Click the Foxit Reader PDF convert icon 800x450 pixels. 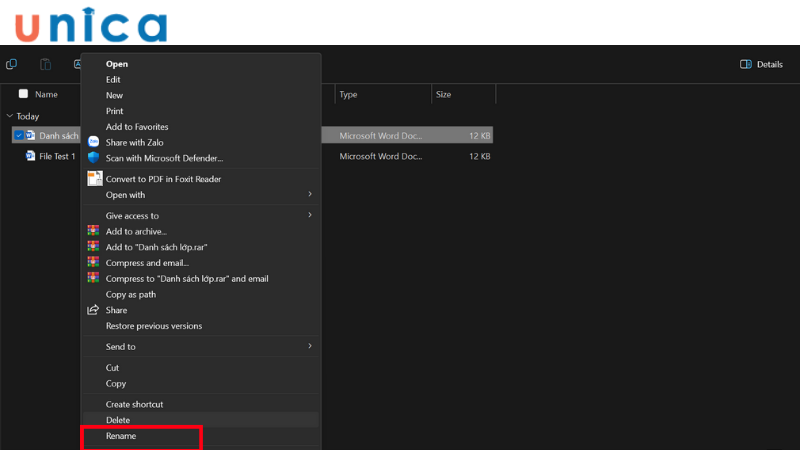[x=94, y=179]
